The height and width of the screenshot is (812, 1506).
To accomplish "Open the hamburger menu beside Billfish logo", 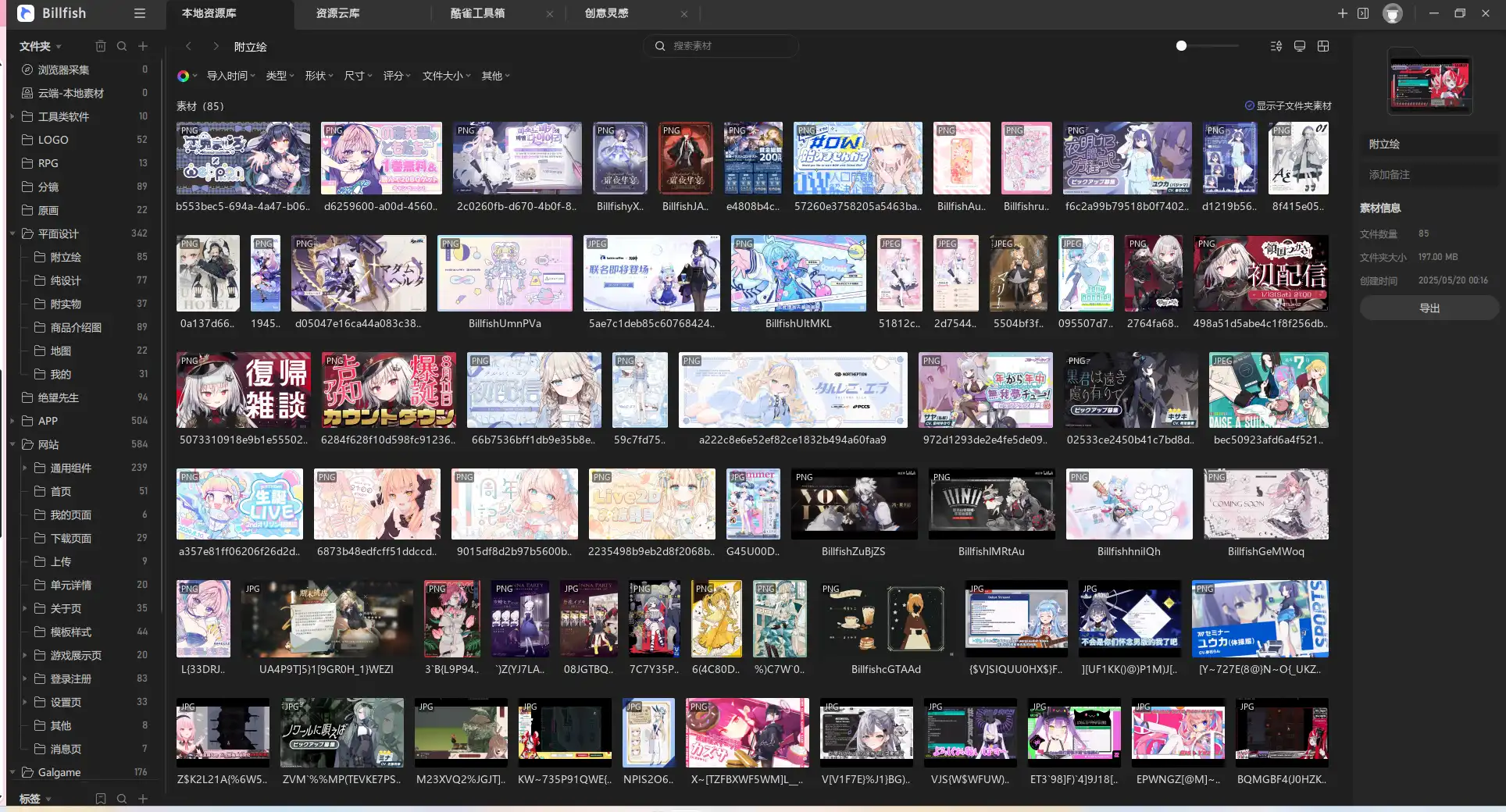I will coord(140,13).
